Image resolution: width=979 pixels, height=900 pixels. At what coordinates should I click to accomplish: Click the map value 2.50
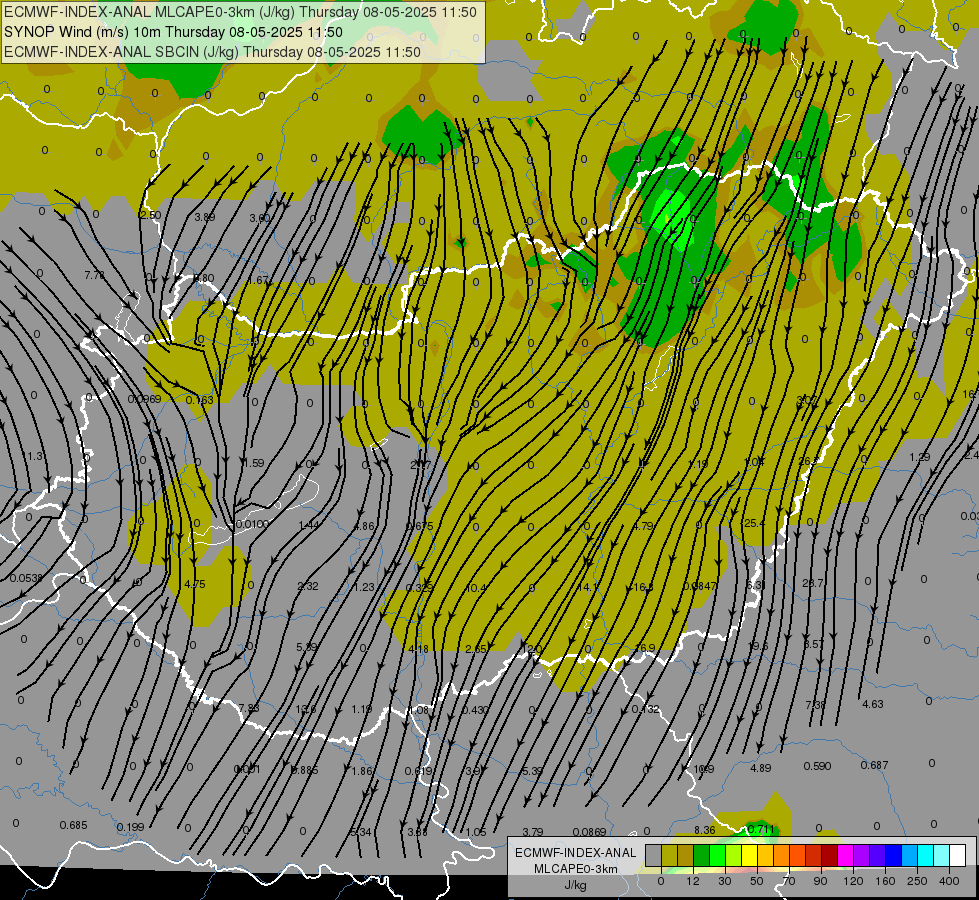pos(150,215)
